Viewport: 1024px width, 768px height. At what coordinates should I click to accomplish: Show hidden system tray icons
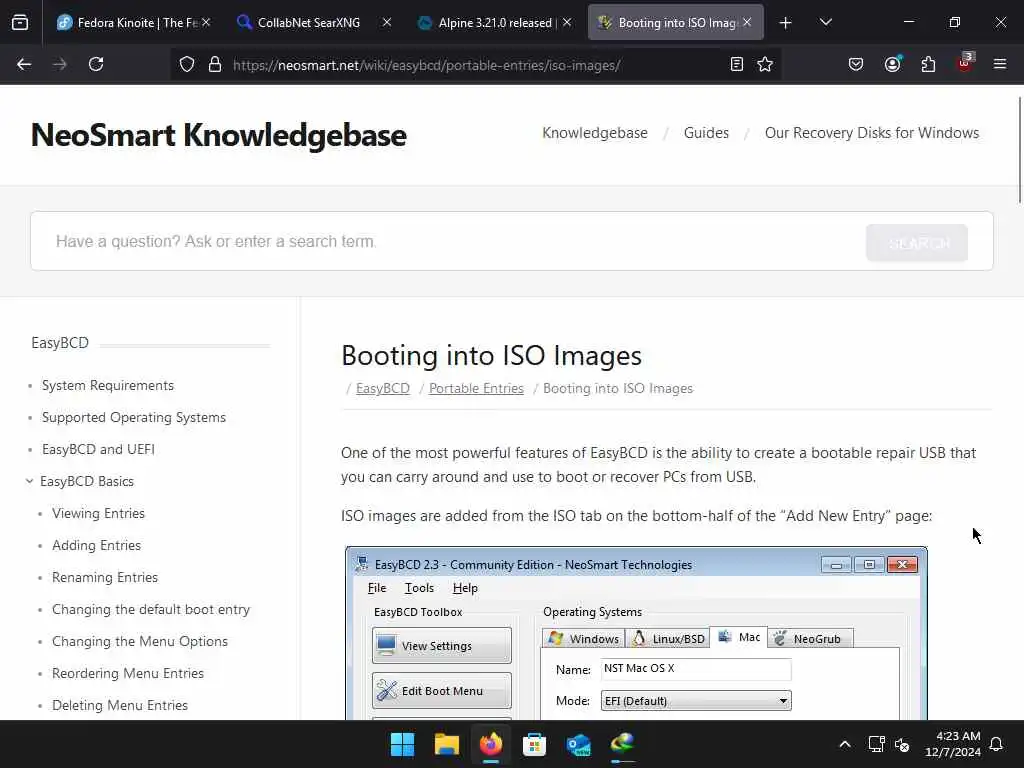(844, 744)
